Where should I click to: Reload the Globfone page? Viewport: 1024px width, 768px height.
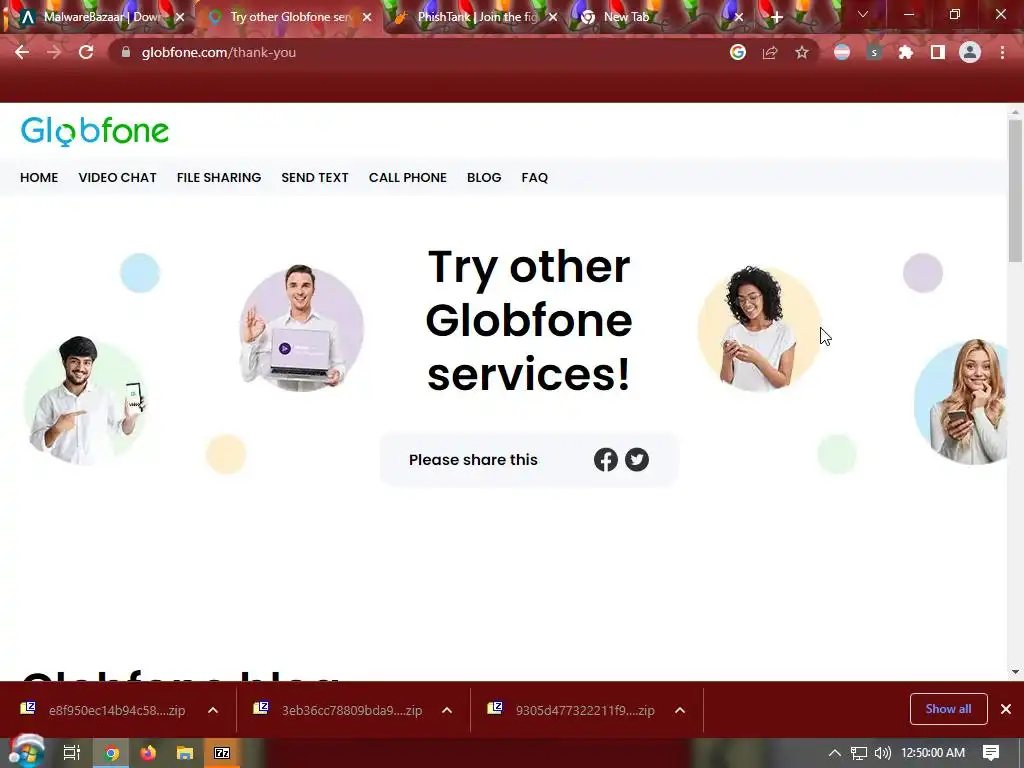coord(86,52)
